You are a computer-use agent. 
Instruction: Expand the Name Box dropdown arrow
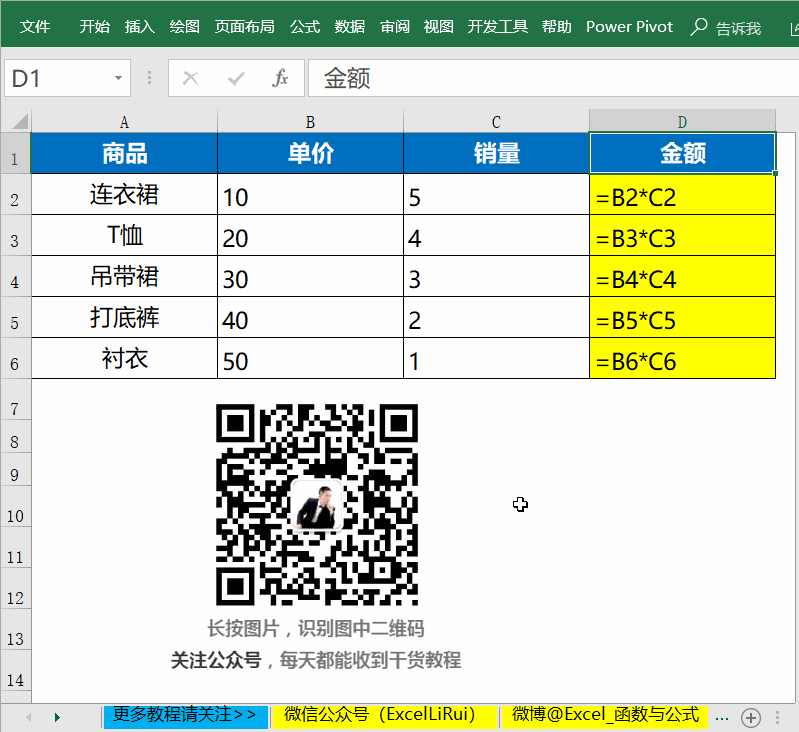(x=118, y=78)
